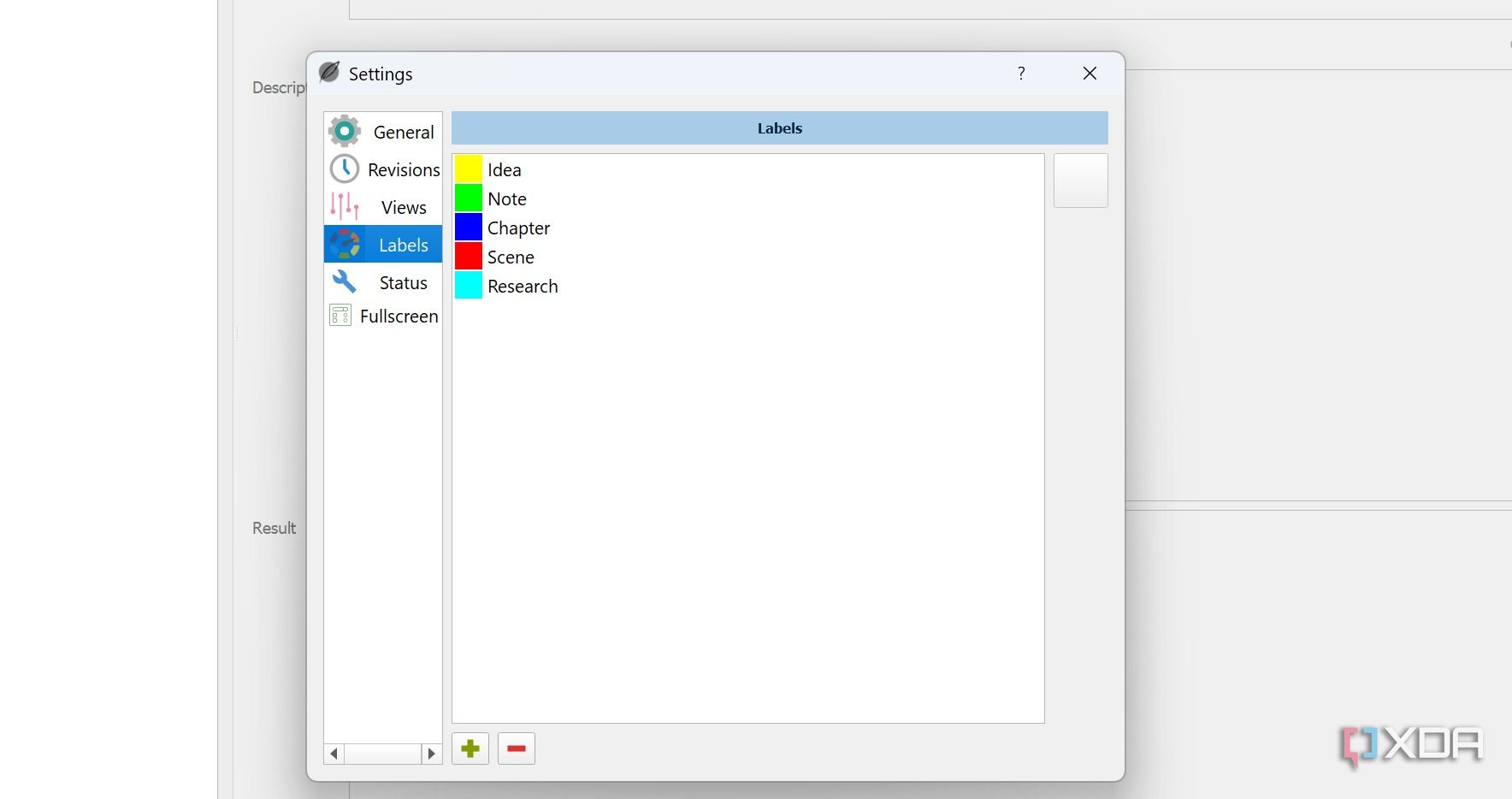Click the sidebar scroll right arrow
Viewport: 1512px width, 799px height.
[431, 754]
